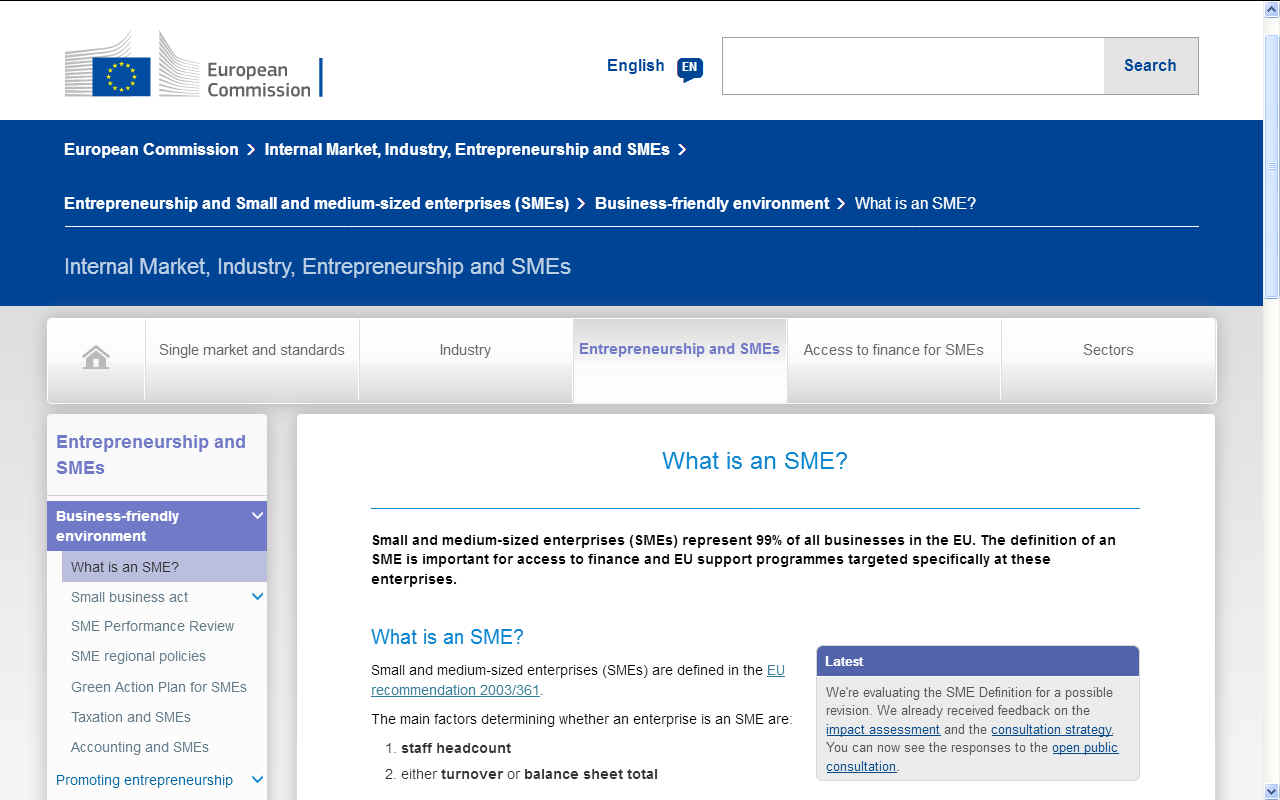
Task: Focus the site search text field
Action: [913, 66]
